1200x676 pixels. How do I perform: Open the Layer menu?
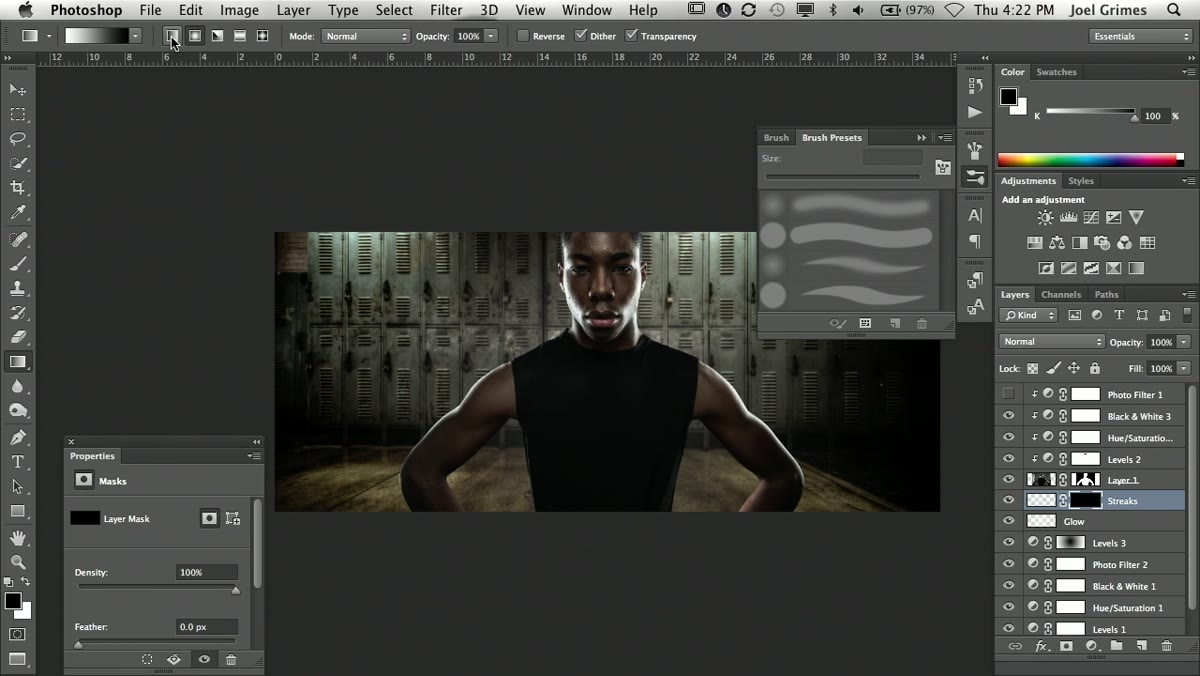coord(293,10)
